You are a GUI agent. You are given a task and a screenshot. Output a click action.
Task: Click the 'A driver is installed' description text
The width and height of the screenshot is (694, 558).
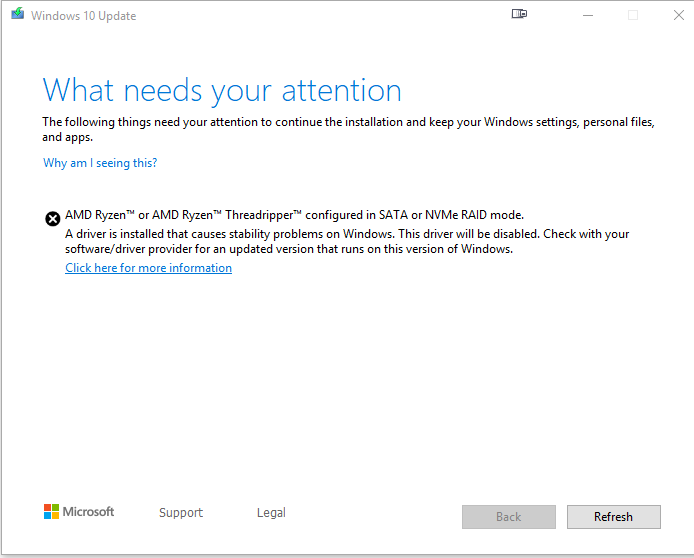coord(347,242)
